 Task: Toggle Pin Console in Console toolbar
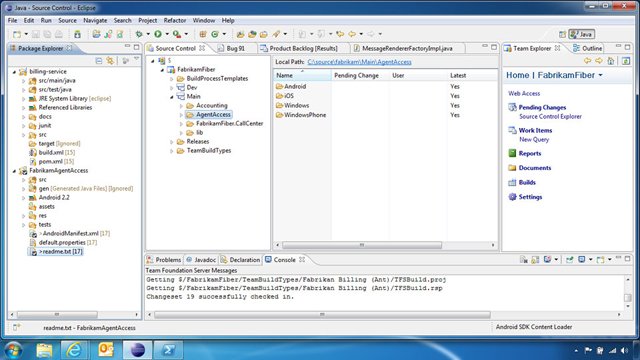pyautogui.click(x=569, y=260)
